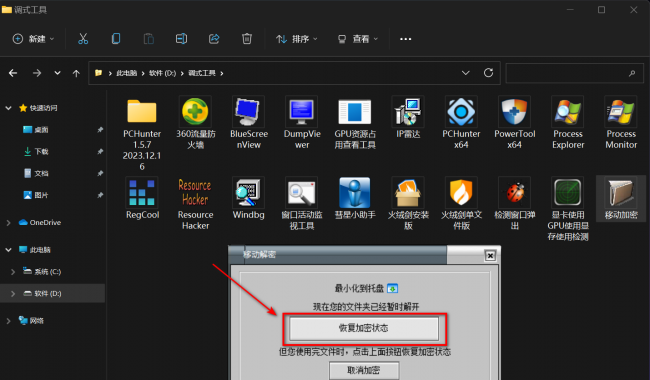Screen dimensions: 650x380
Task: Go back with the left arrow
Action: click(13, 73)
